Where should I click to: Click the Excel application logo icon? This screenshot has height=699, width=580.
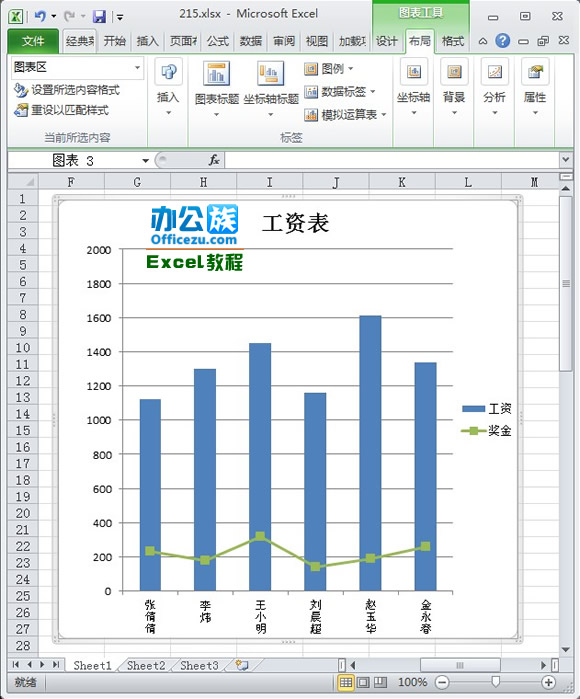click(x=16, y=17)
